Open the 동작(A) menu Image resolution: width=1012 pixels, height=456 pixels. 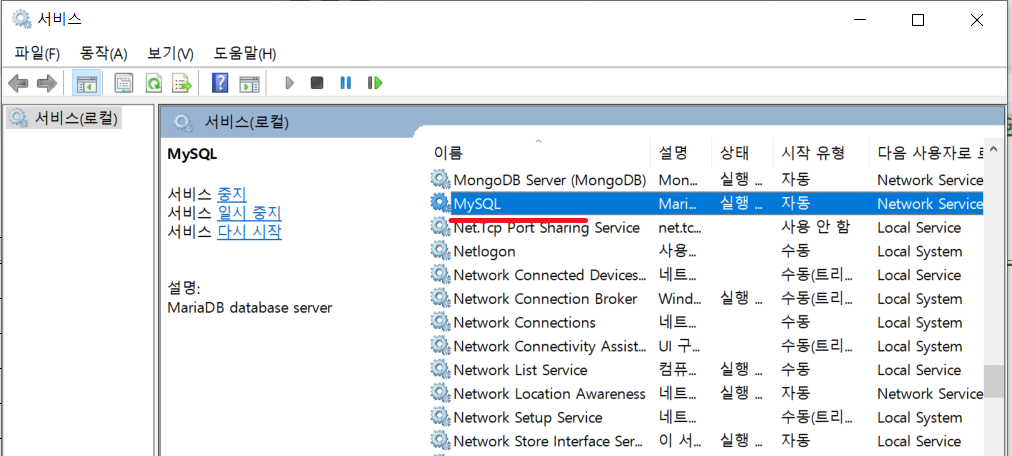(103, 53)
